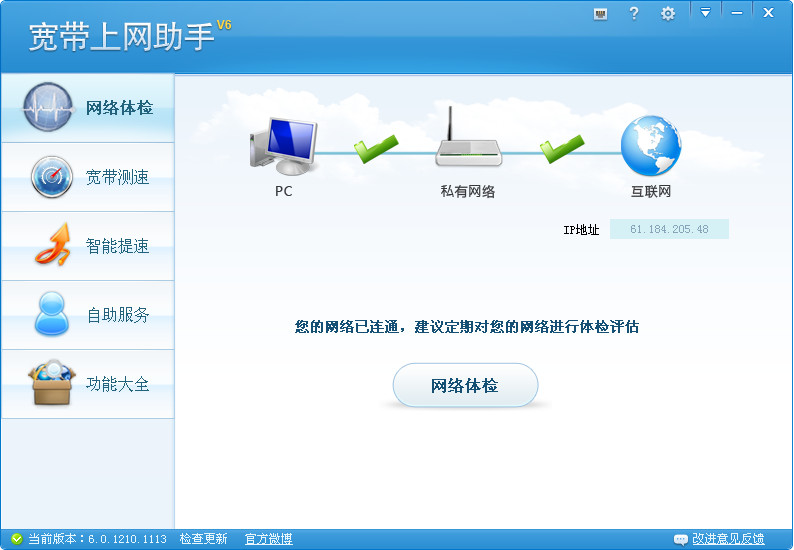This screenshot has height=550, width=794.
Task: Open settings via the gear icon
Action: pos(668,14)
